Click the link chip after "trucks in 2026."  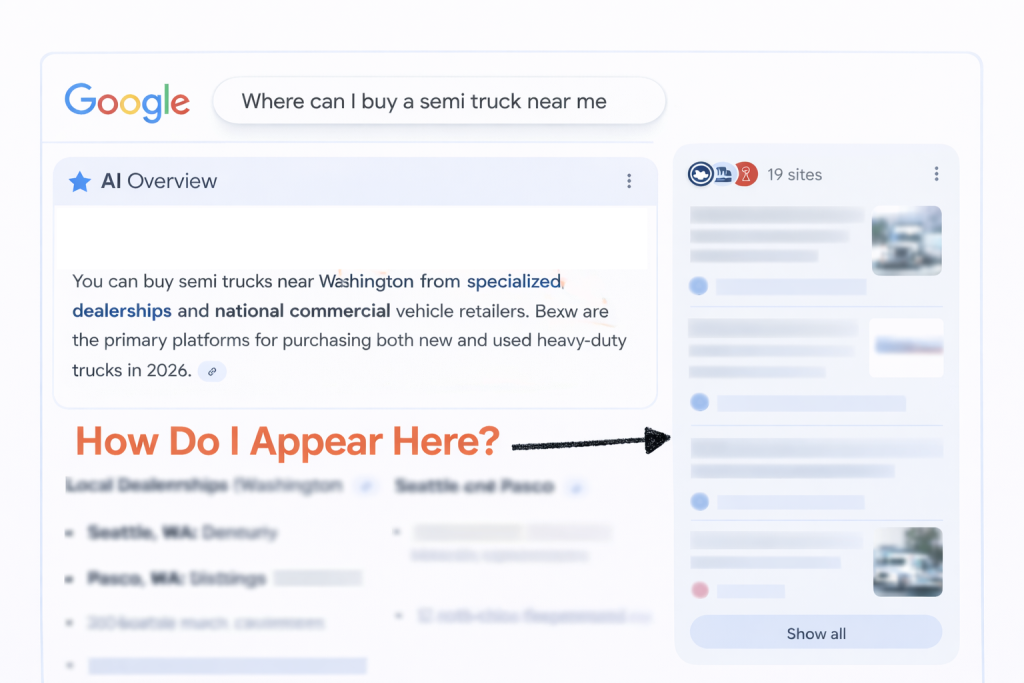point(212,371)
